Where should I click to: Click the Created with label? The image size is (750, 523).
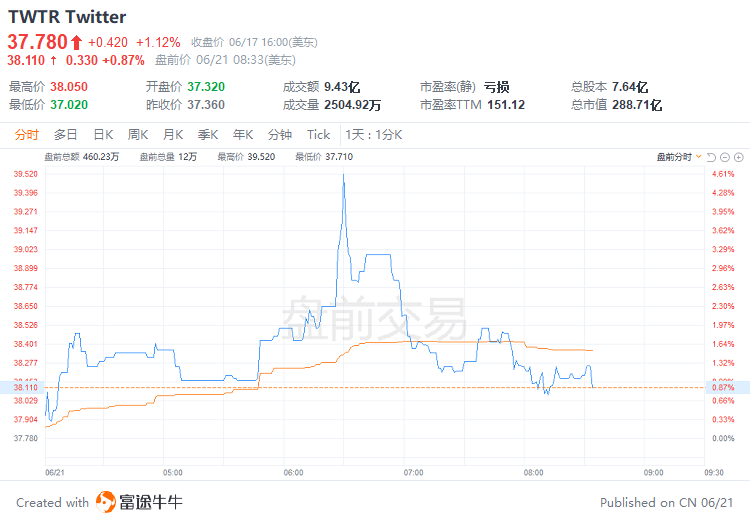tap(53, 502)
